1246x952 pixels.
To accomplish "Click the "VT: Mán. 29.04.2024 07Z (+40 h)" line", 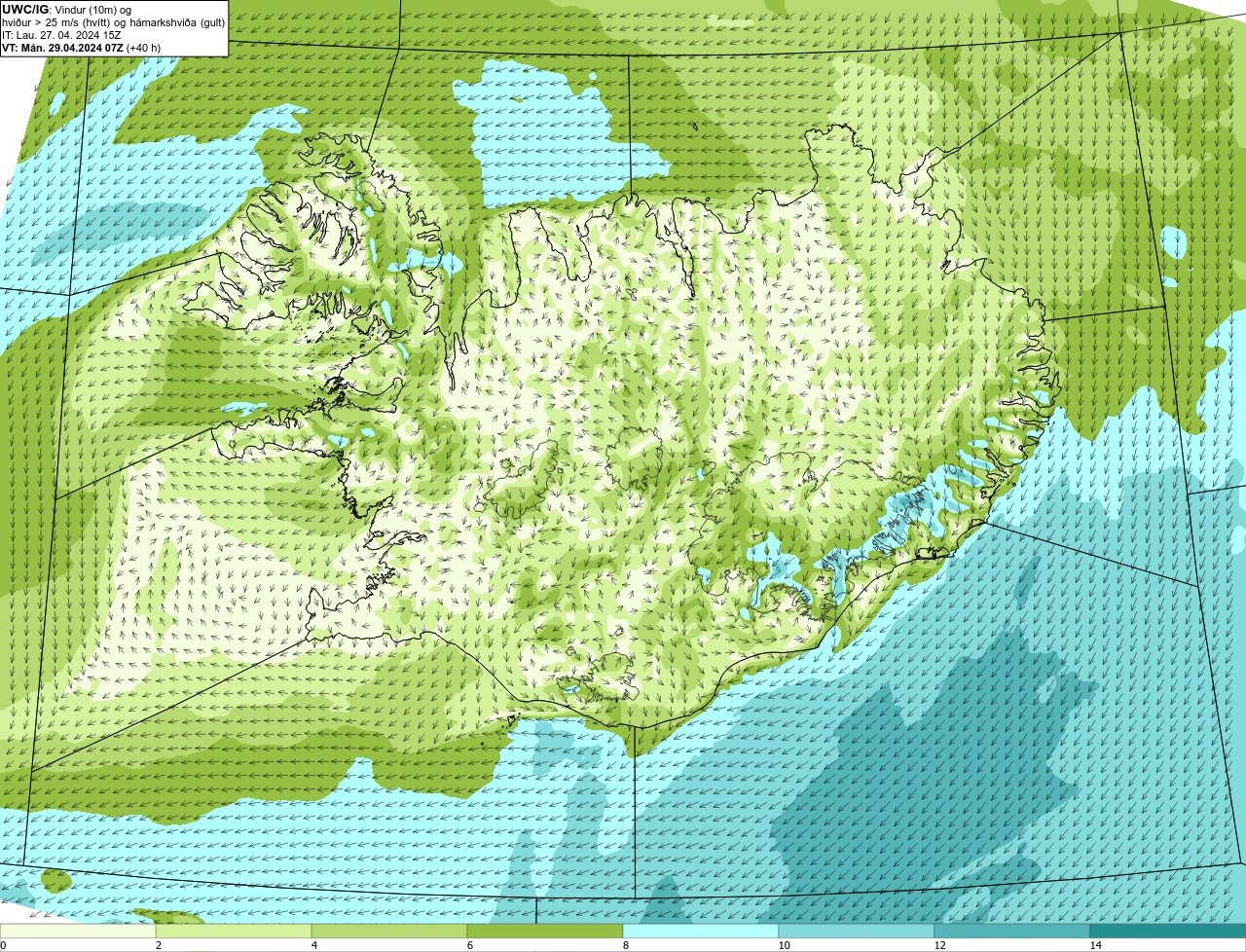I will click(x=81, y=47).
